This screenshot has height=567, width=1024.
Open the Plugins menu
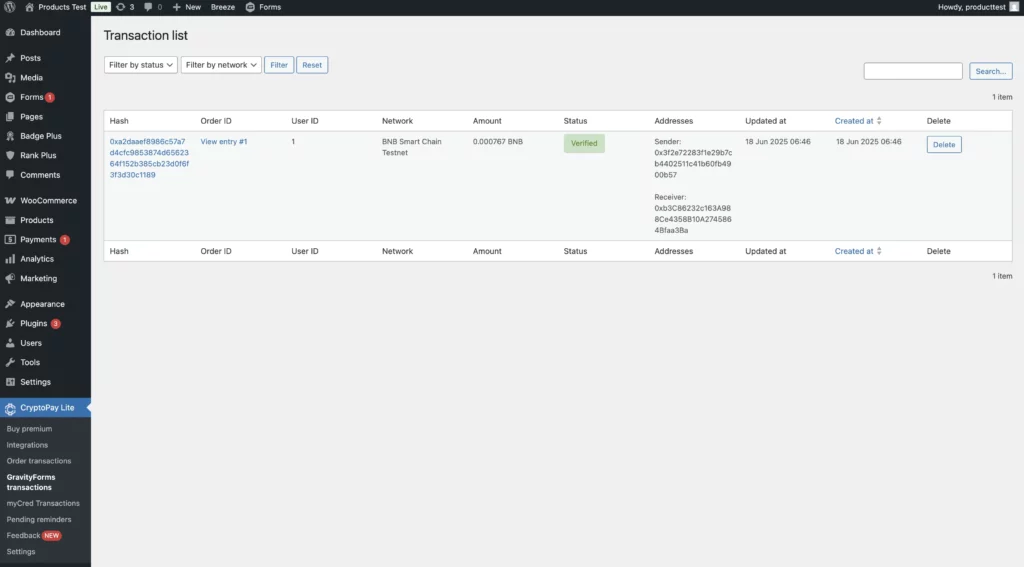pos(33,324)
